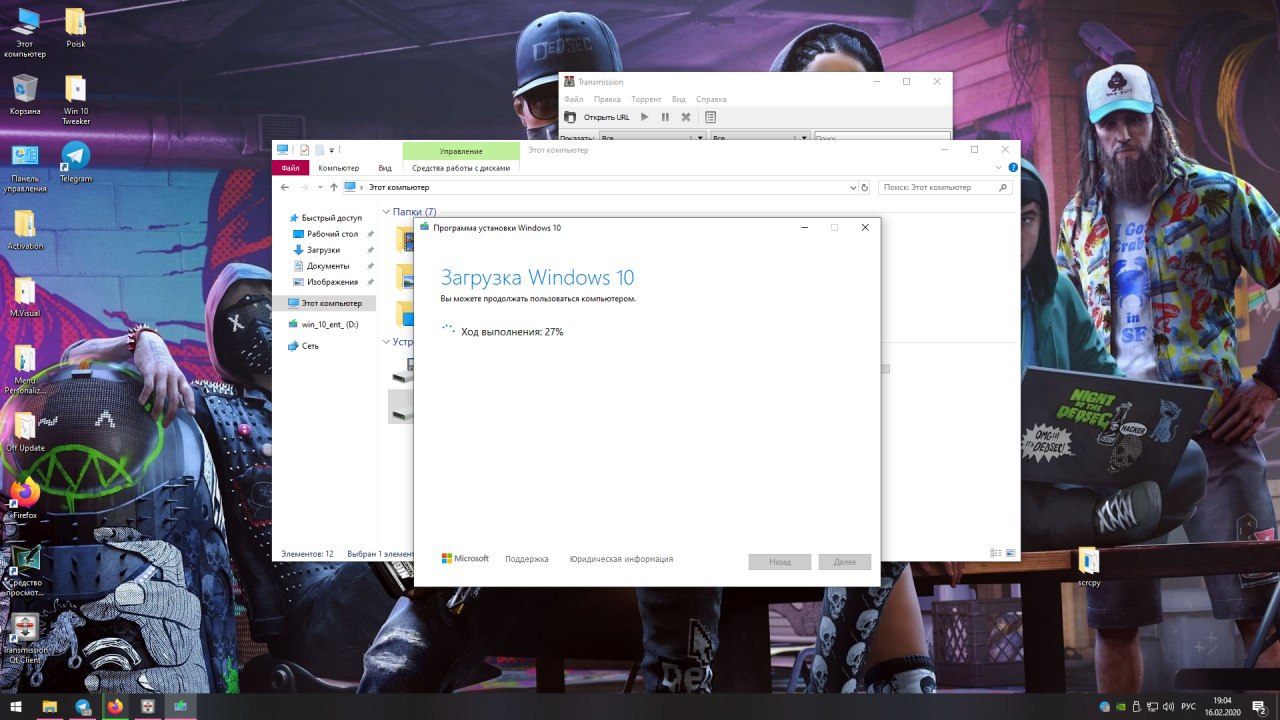1280x720 pixels.
Task: Expand address bar history dropdown
Action: (852, 187)
